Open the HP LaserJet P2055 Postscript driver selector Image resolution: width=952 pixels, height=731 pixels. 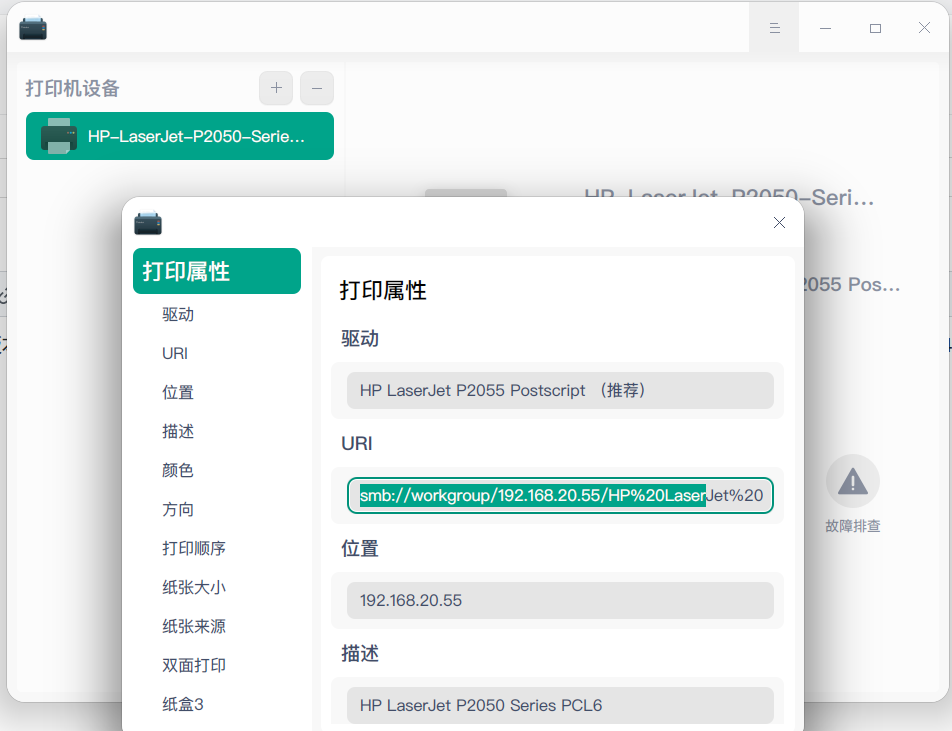click(x=560, y=390)
